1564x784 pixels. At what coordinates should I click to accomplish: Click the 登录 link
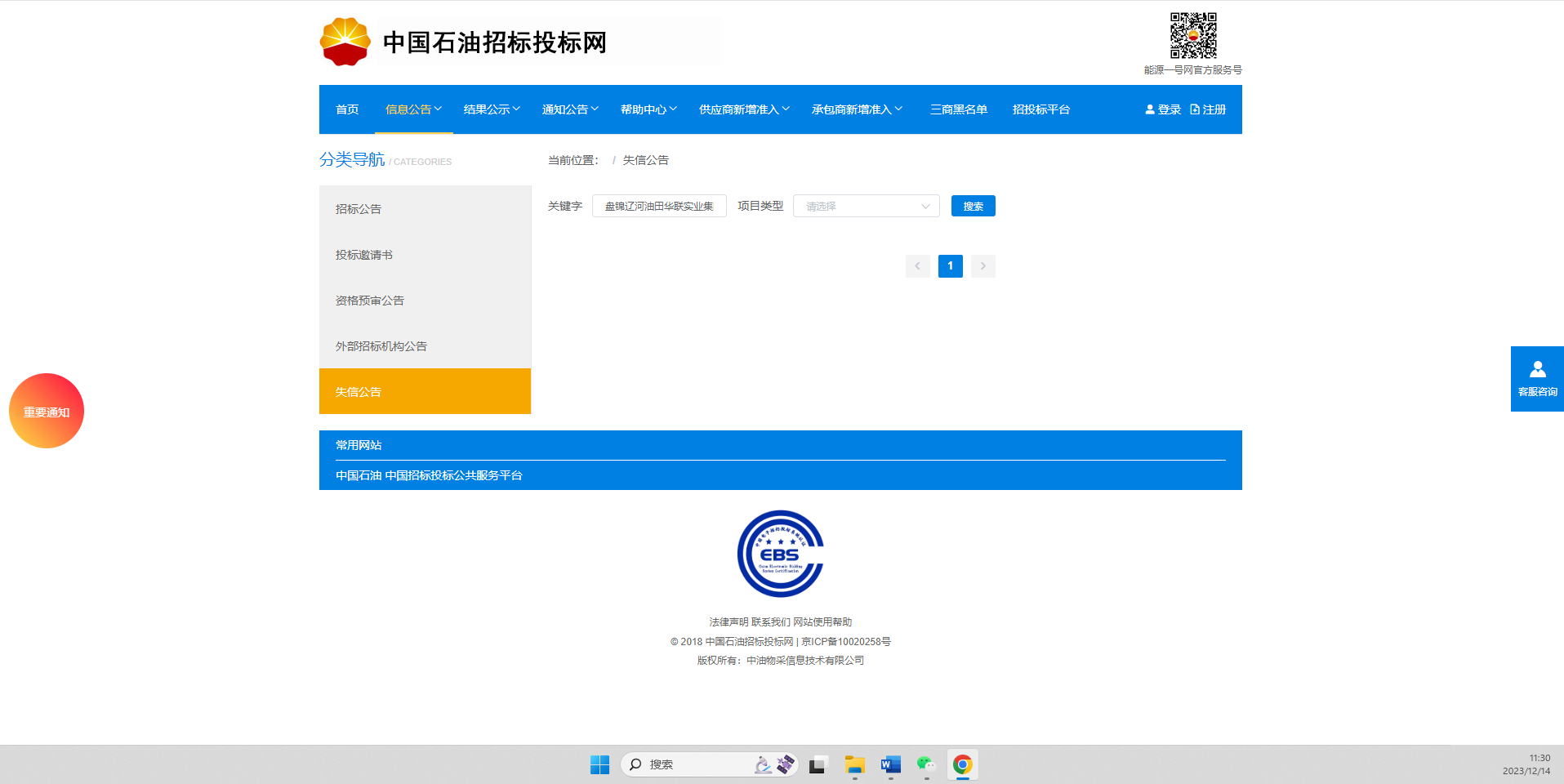(1163, 109)
